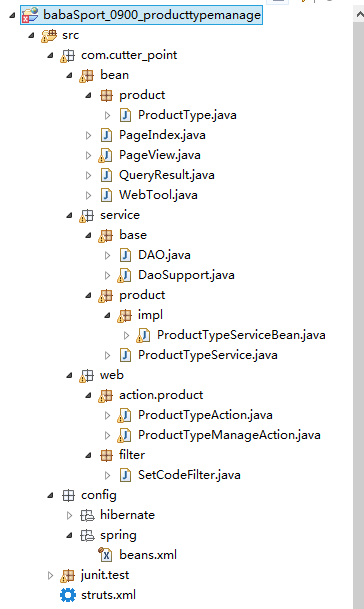
Task: Select the config package label
Action: pos(99,495)
